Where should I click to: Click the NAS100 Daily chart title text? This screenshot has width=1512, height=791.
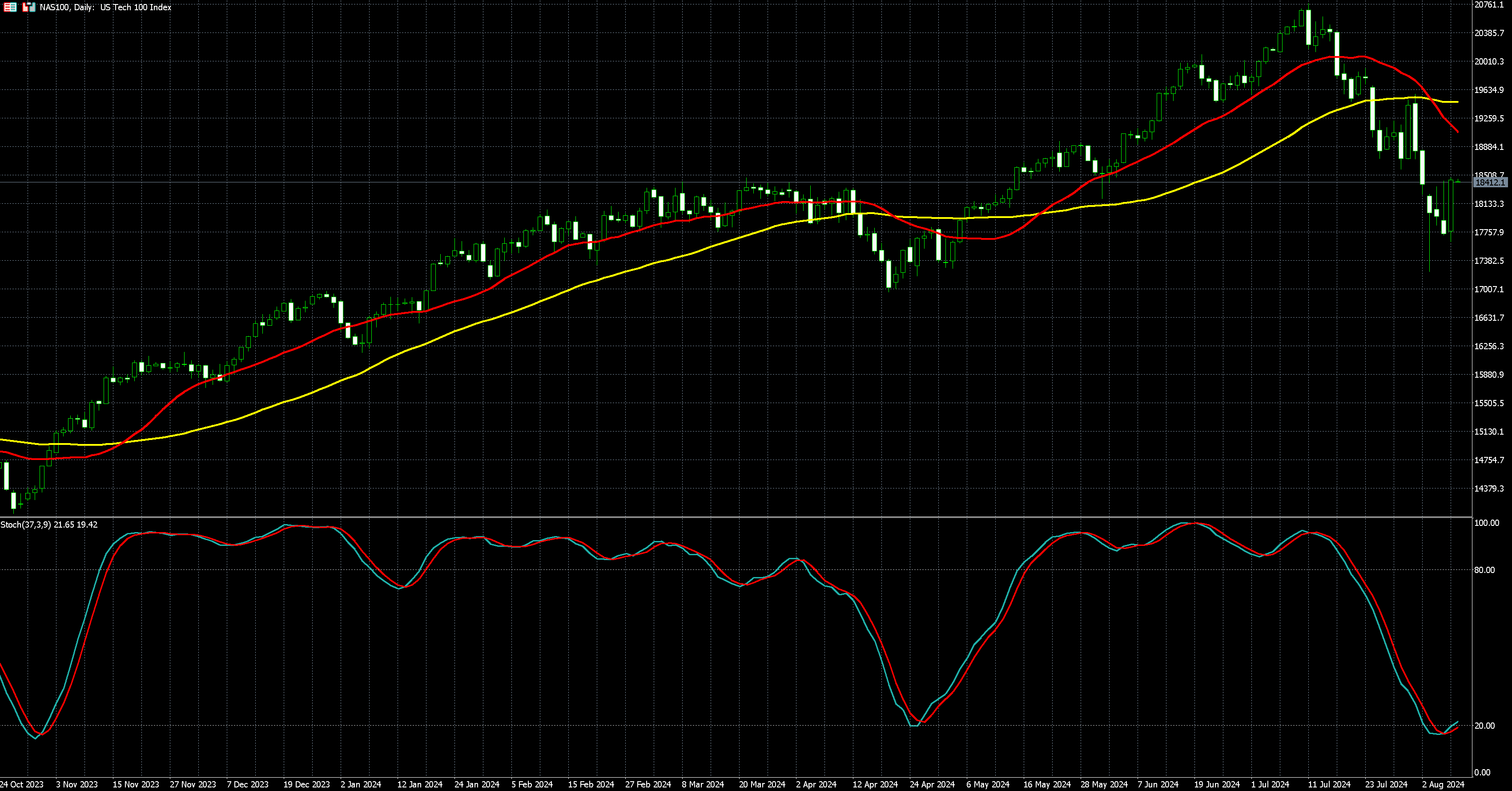pos(106,7)
